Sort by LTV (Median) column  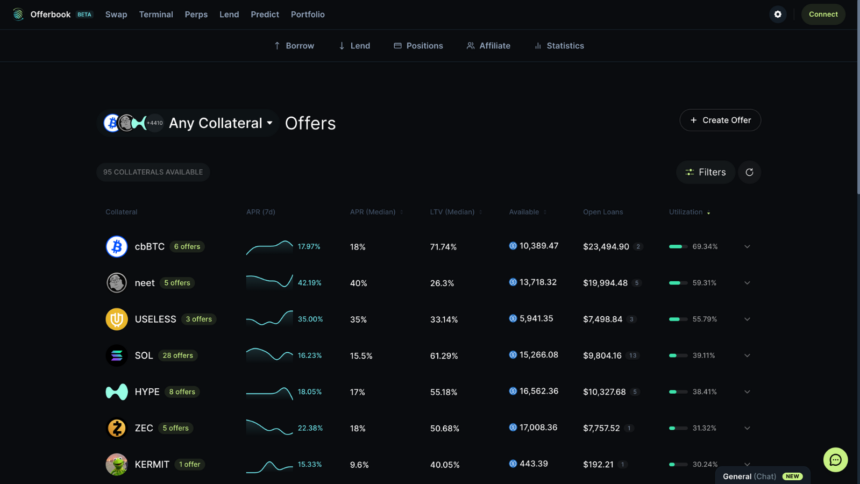(456, 212)
